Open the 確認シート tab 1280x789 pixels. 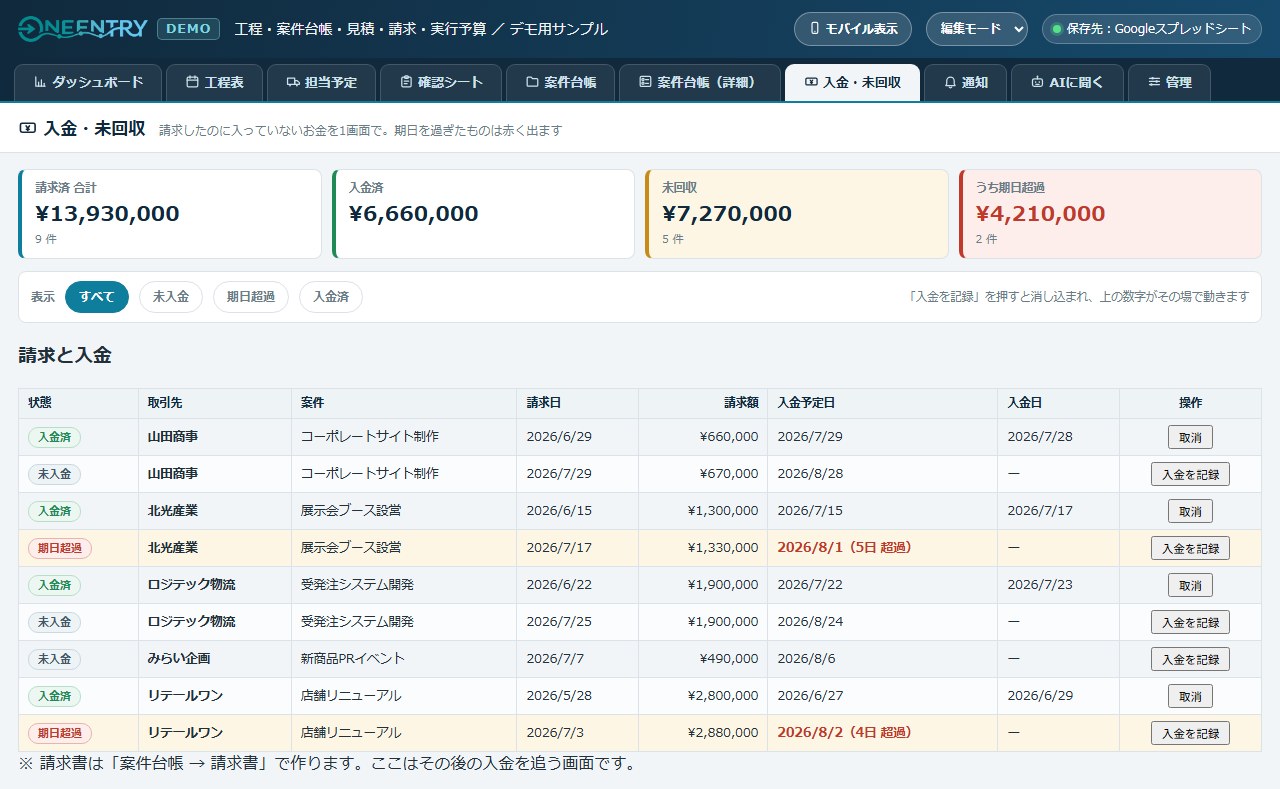point(441,83)
